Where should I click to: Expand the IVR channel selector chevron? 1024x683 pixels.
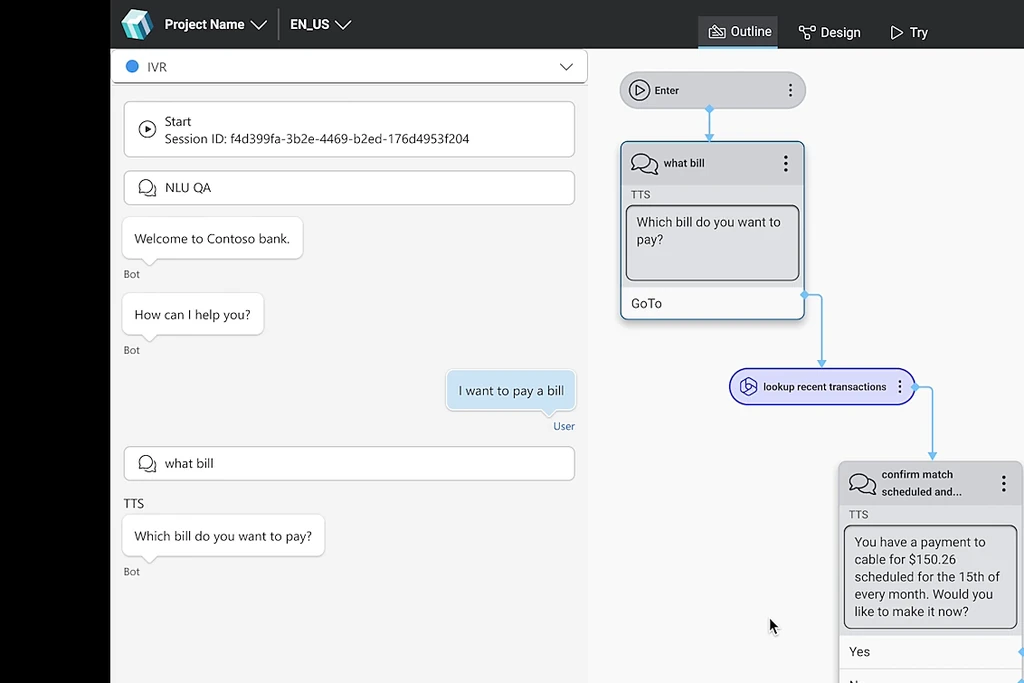coord(566,67)
